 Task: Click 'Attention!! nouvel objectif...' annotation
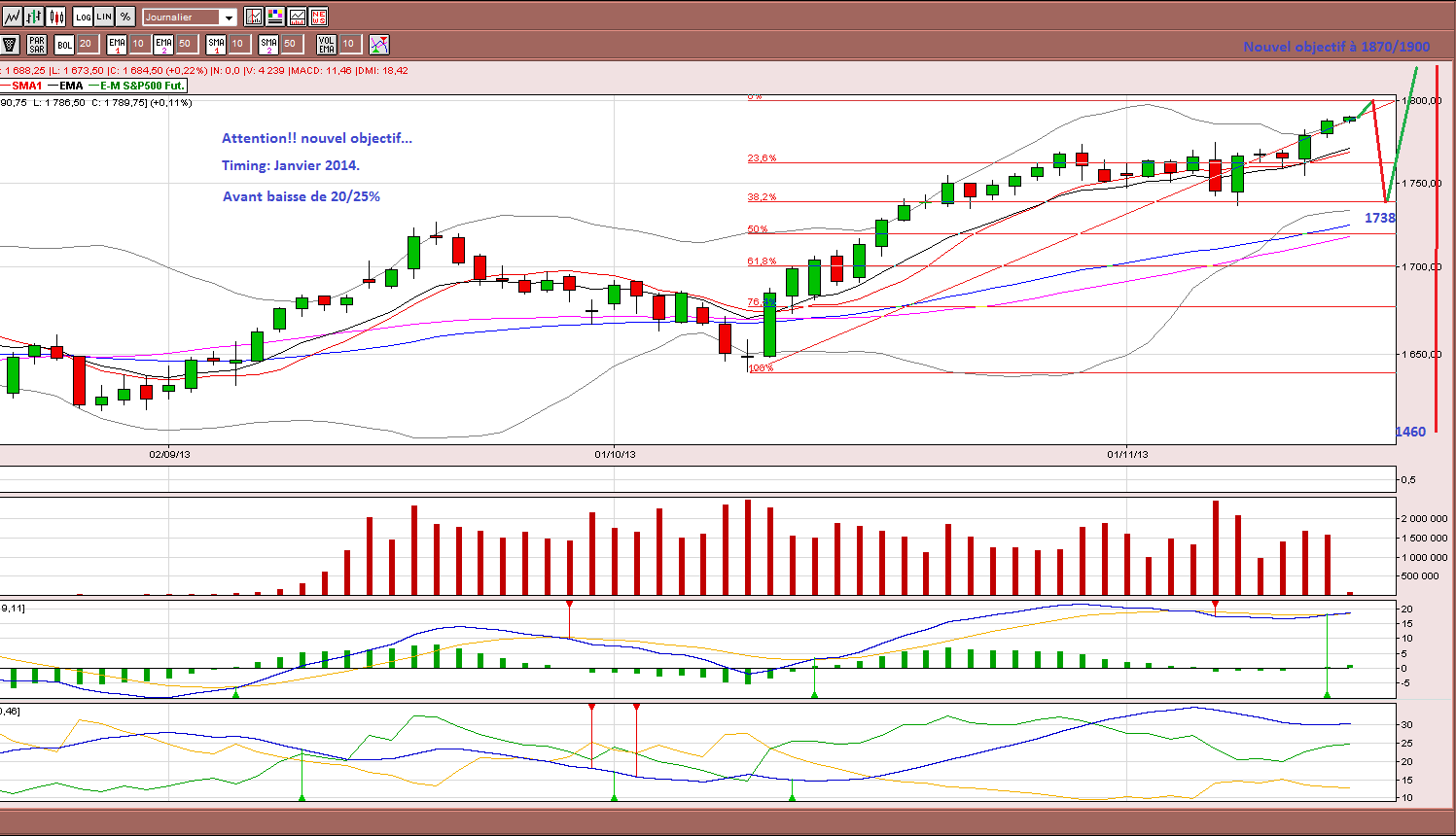pyautogui.click(x=317, y=138)
